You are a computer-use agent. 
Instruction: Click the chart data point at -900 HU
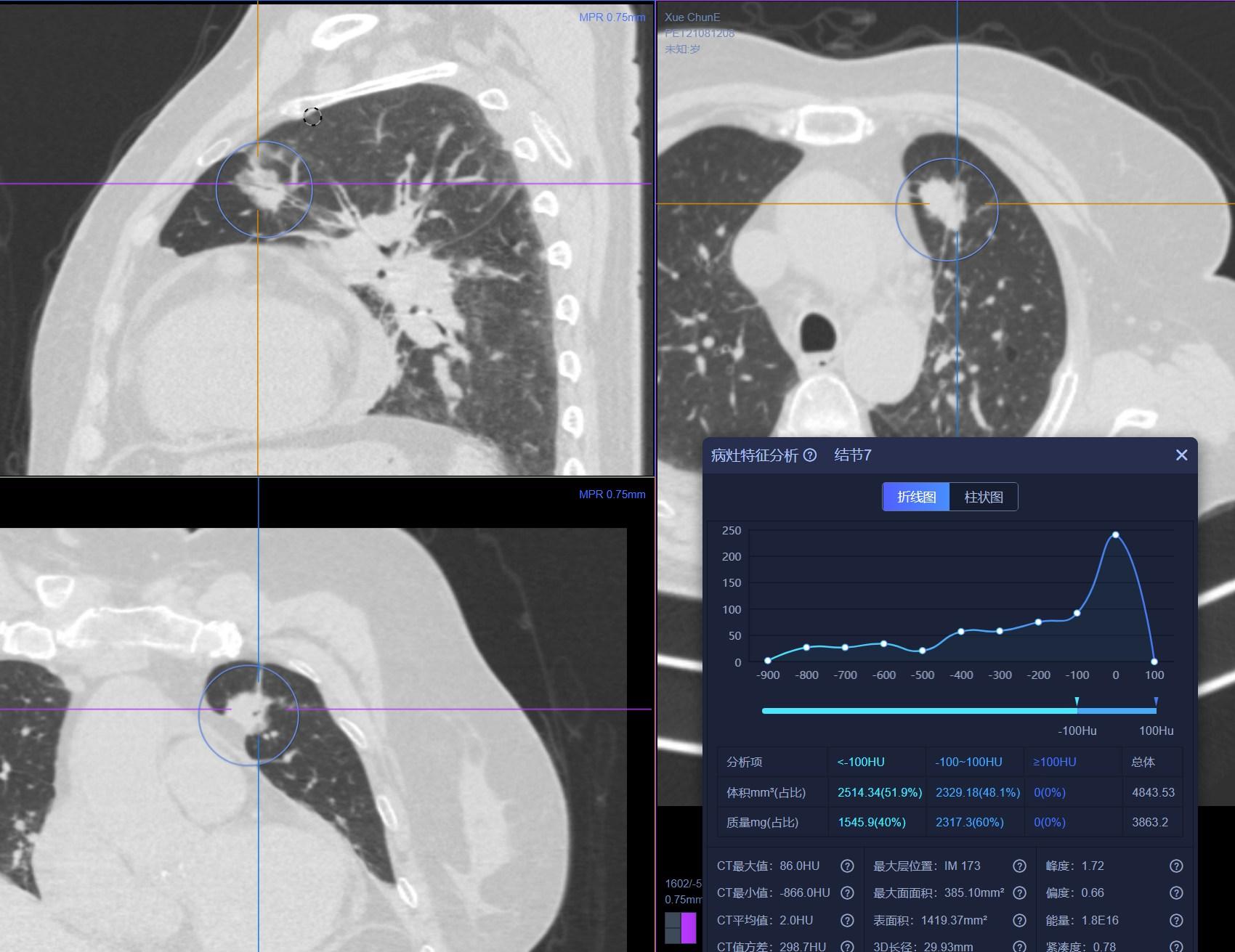point(768,660)
